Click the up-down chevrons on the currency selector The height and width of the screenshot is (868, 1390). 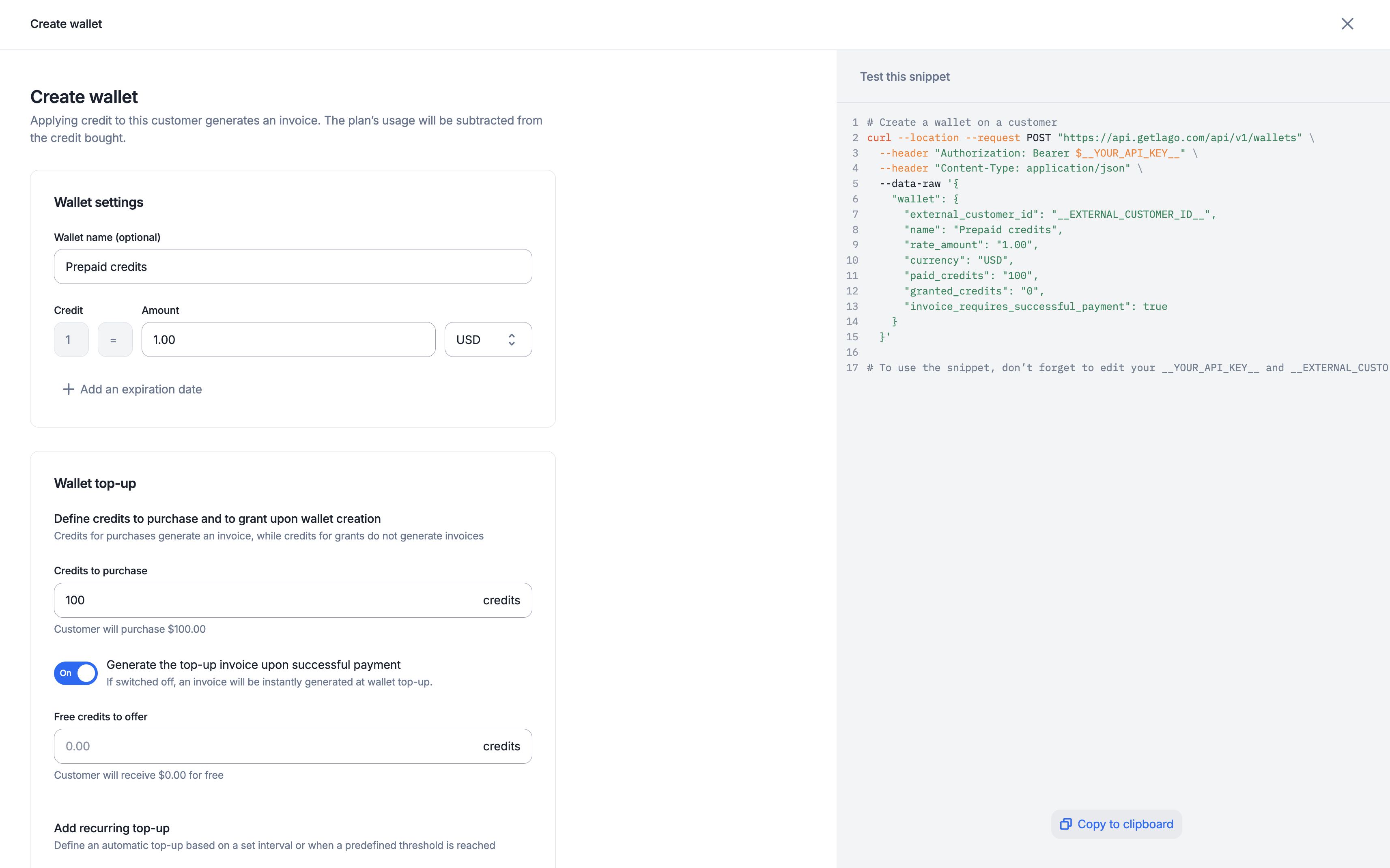(511, 339)
